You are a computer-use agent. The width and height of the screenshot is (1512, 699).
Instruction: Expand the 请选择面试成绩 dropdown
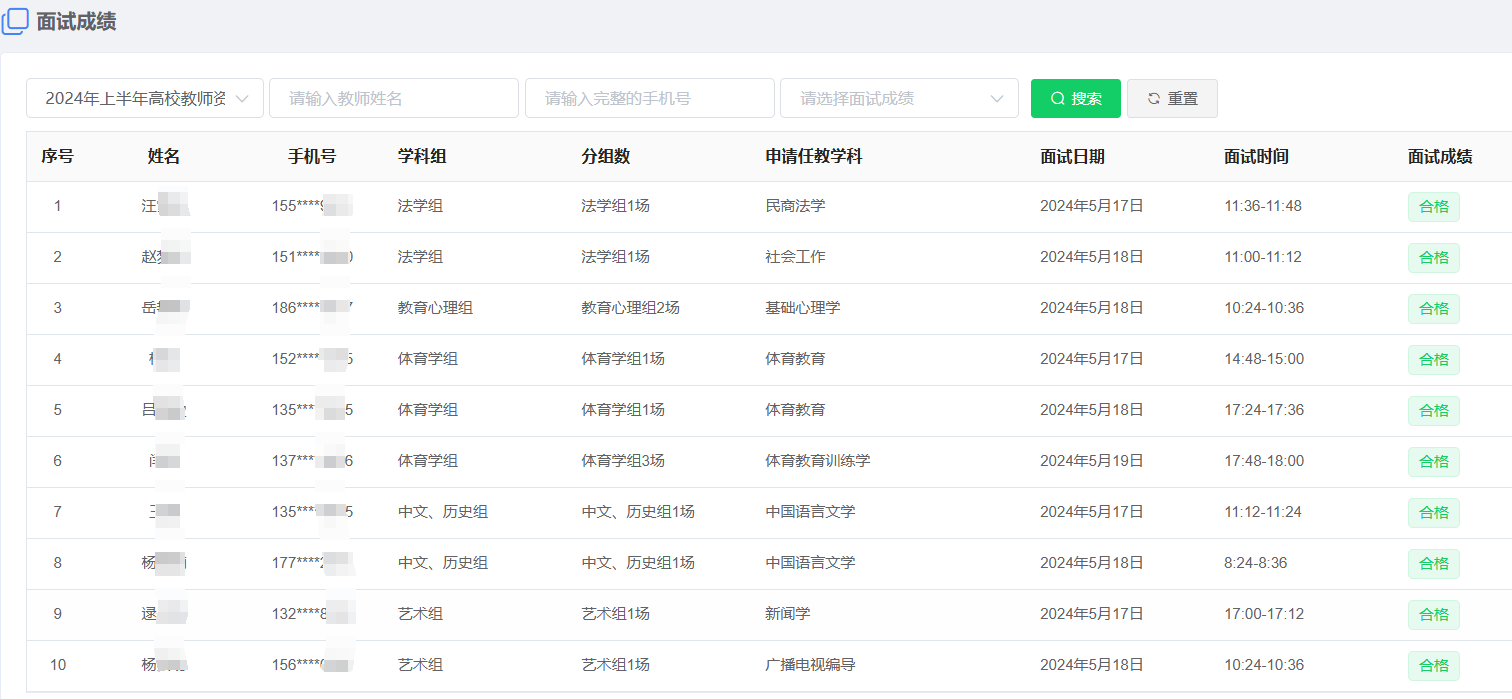[898, 98]
